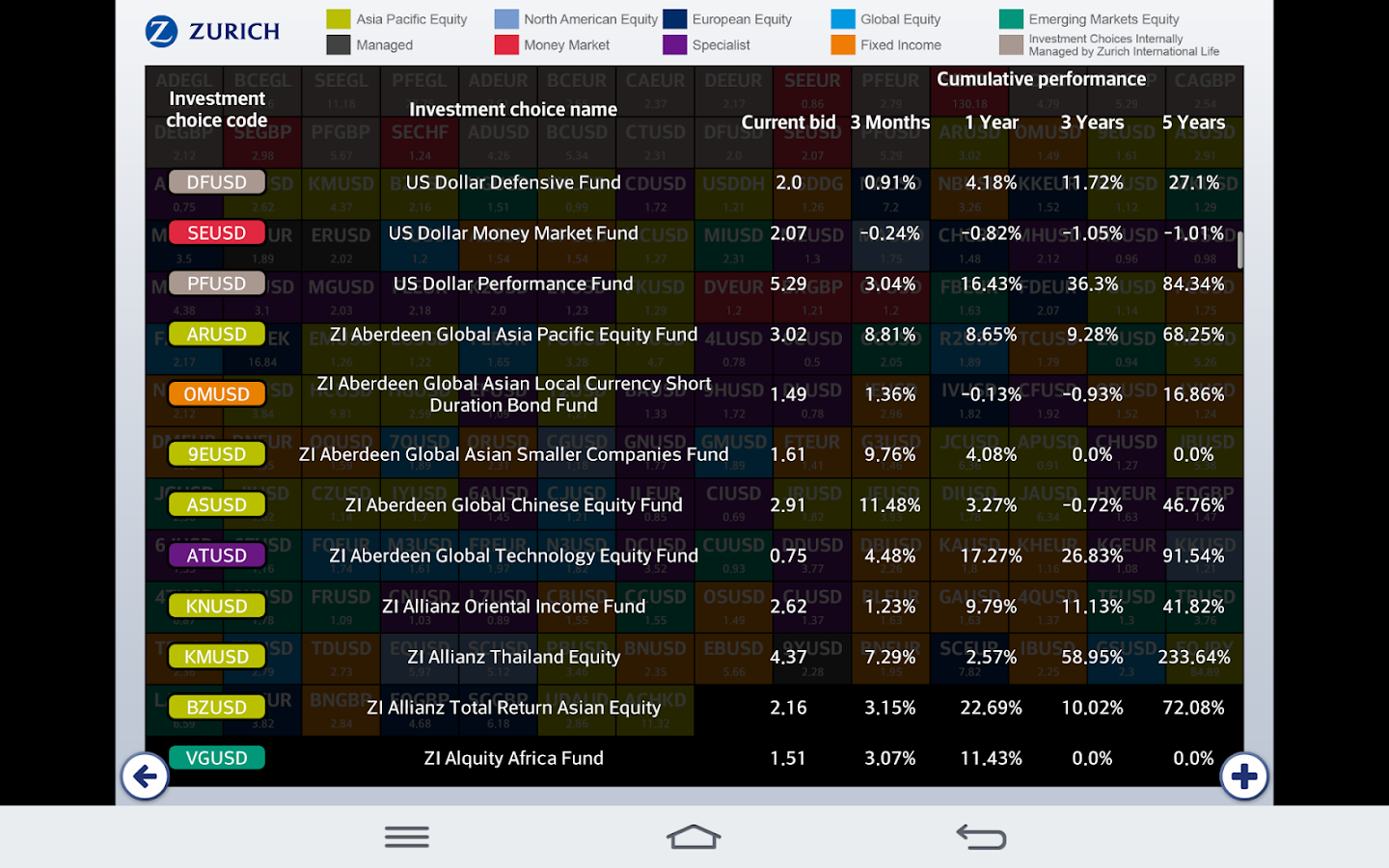1389x868 pixels.
Task: Open the Android menu navigation icon
Action: coord(407,837)
